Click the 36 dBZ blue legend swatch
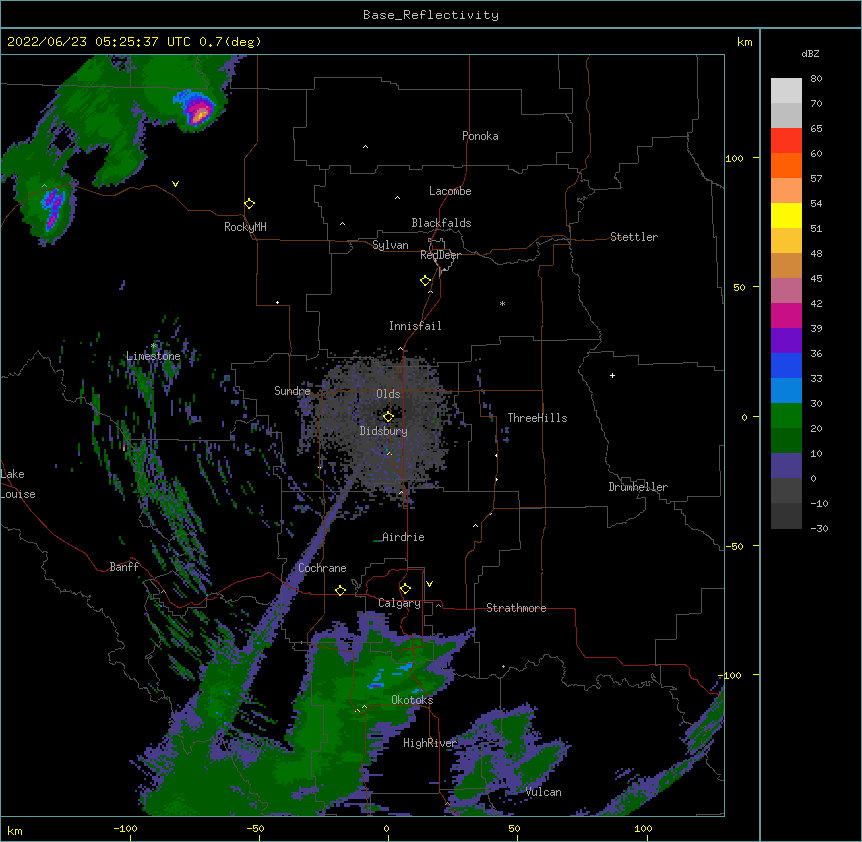 pos(786,365)
